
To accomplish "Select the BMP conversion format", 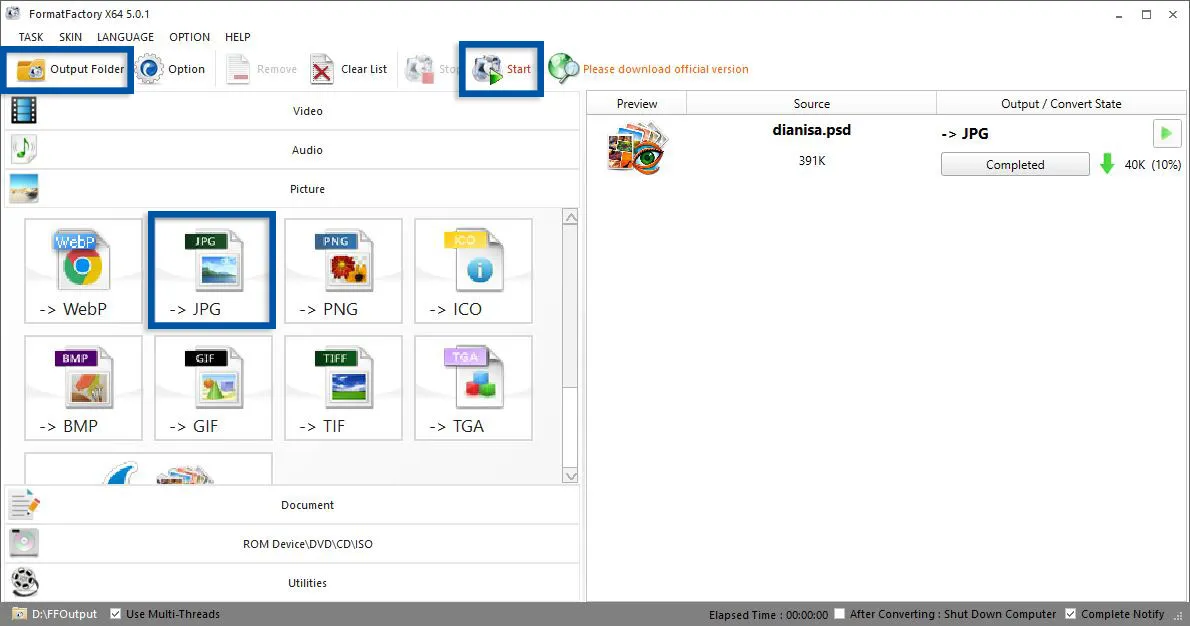I will 83,388.
